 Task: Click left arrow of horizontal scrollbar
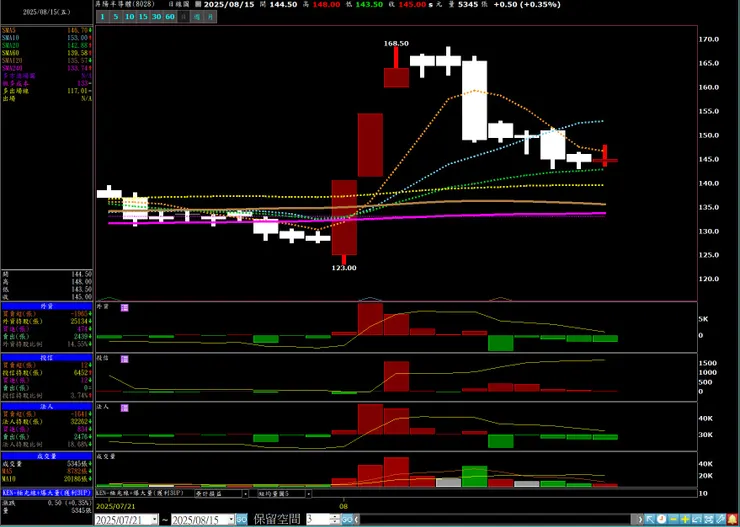pos(356,519)
